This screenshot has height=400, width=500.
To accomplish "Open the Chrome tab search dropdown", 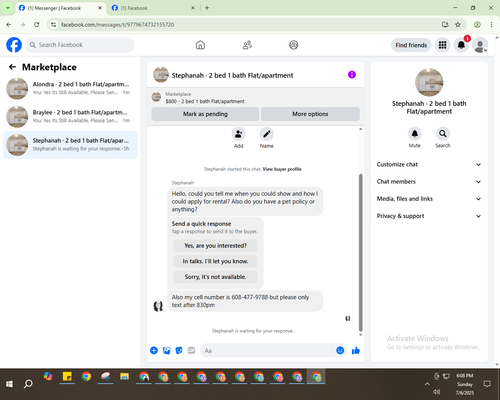I will coord(7,8).
